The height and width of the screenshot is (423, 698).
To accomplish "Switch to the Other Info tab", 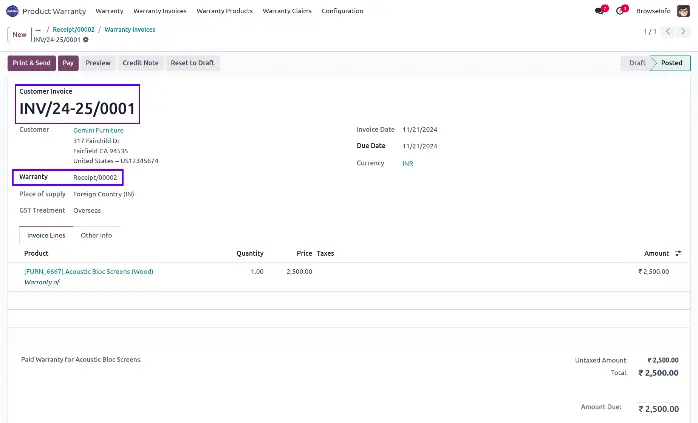I will tap(96, 235).
